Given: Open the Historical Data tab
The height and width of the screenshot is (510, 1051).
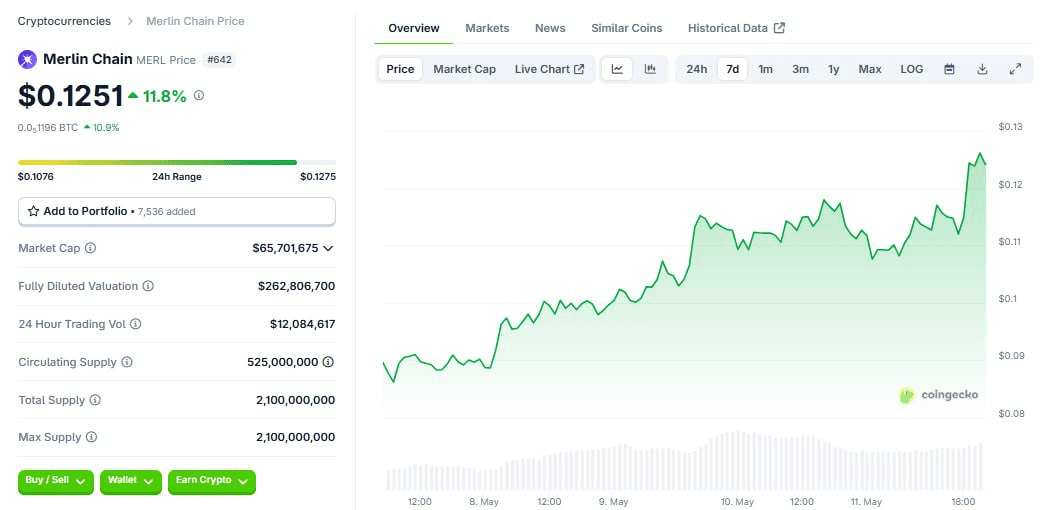Looking at the screenshot, I should (x=736, y=28).
